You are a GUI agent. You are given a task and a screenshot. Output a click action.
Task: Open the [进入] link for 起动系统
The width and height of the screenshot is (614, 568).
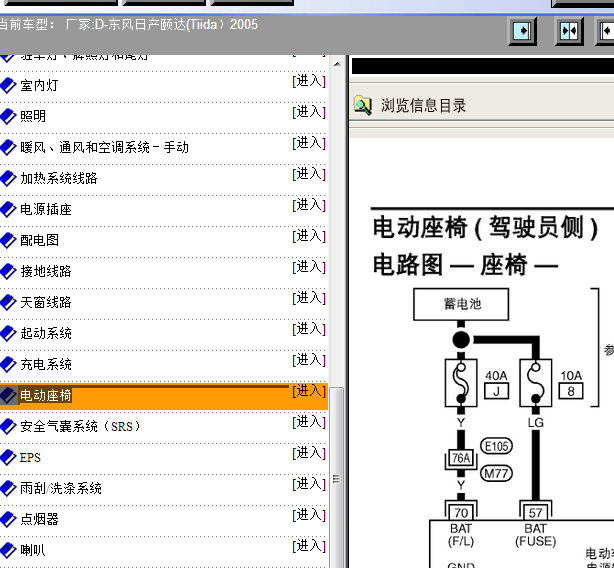coord(309,329)
